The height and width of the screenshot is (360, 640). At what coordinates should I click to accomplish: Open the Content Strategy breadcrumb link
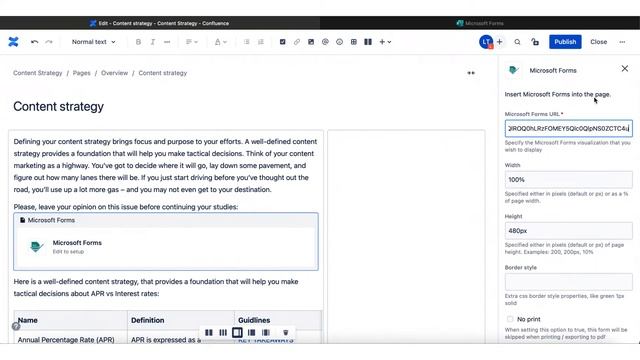pyautogui.click(x=38, y=73)
